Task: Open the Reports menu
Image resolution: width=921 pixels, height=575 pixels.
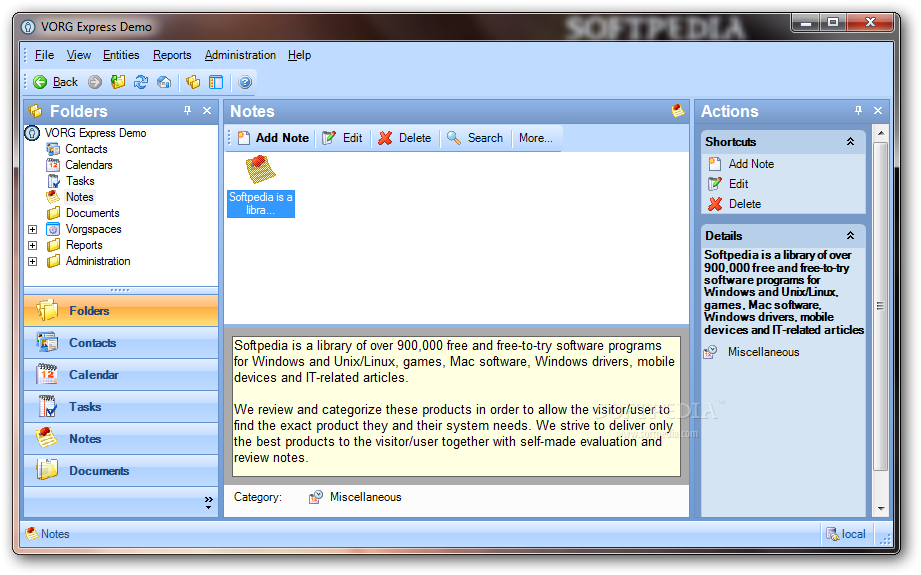Action: [172, 55]
